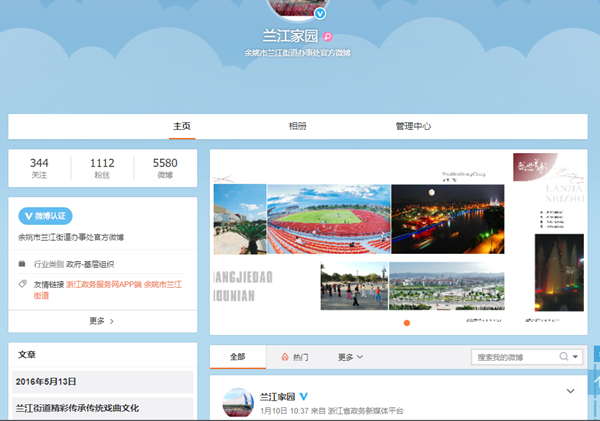This screenshot has height=421, width=600.
Task: Open the night river photo in the banner
Action: pyautogui.click(x=448, y=219)
